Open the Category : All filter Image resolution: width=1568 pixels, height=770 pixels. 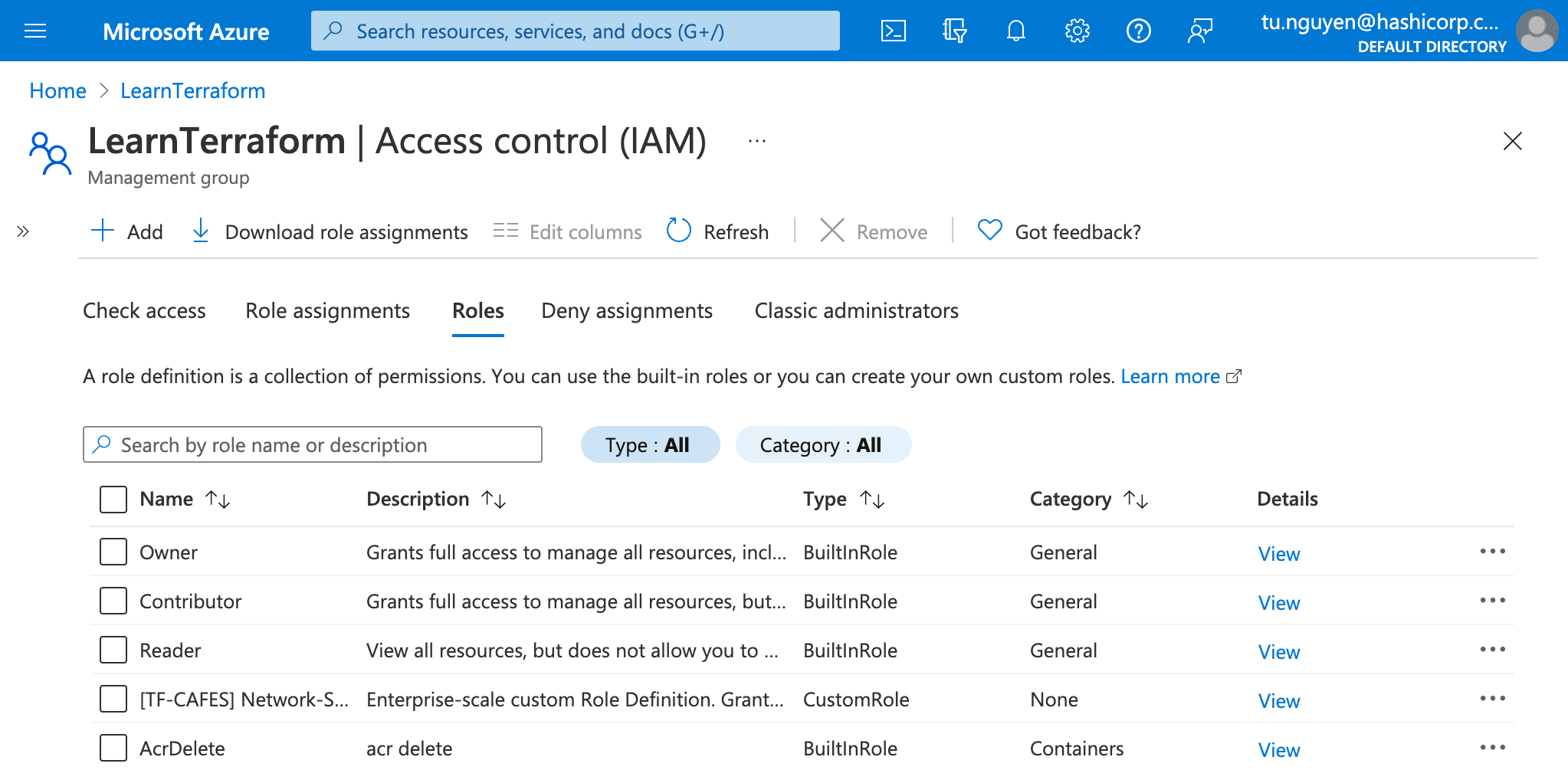pos(823,444)
